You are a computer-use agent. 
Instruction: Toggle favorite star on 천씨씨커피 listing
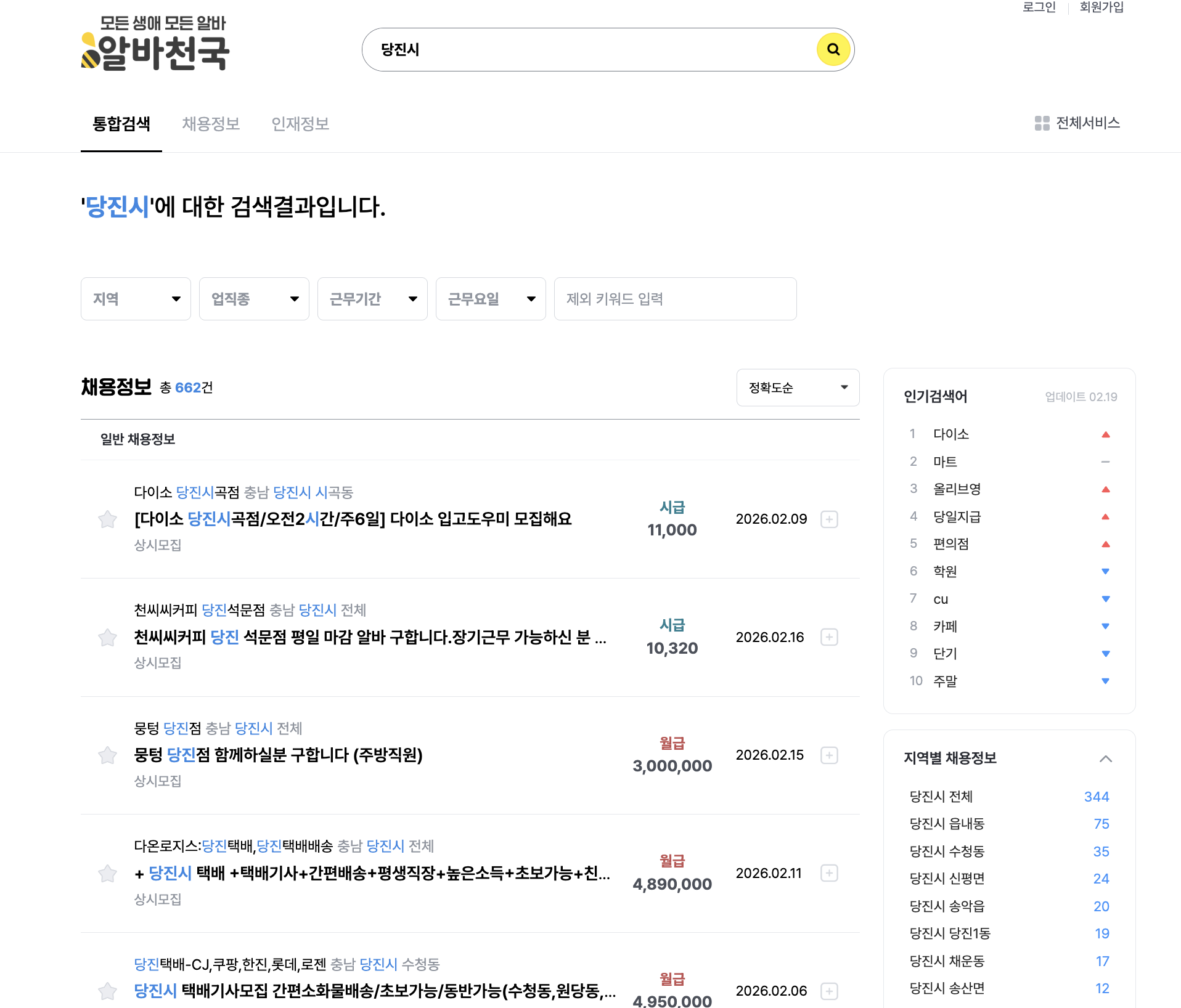(107, 638)
